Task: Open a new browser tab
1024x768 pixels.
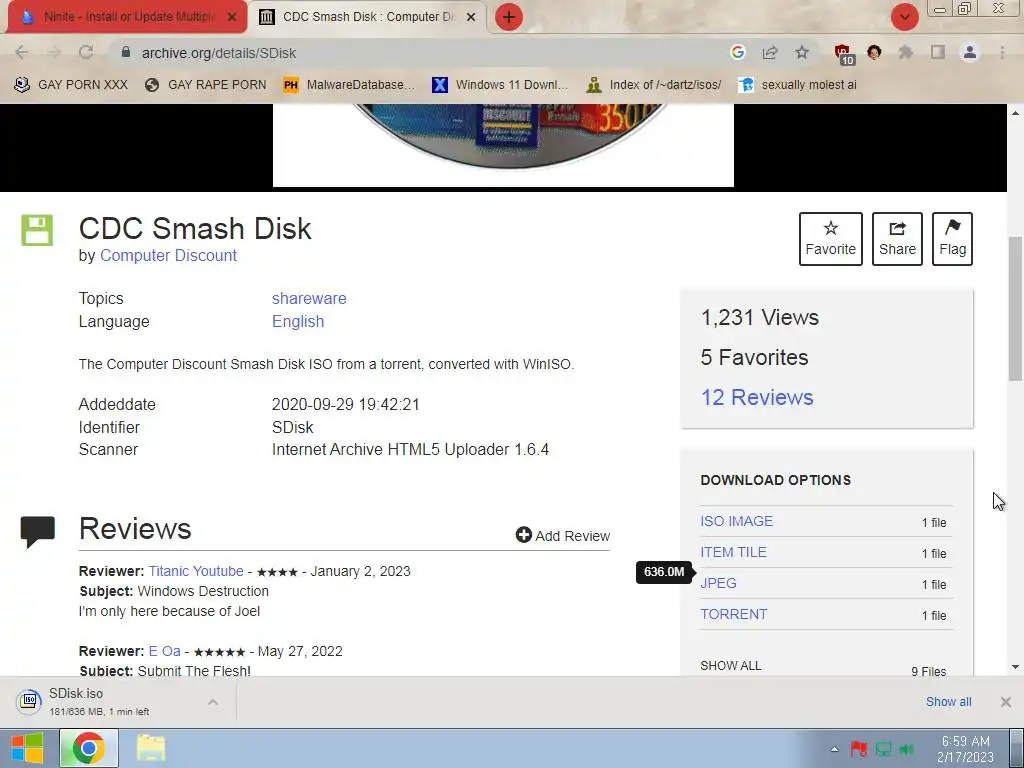Action: tap(509, 17)
